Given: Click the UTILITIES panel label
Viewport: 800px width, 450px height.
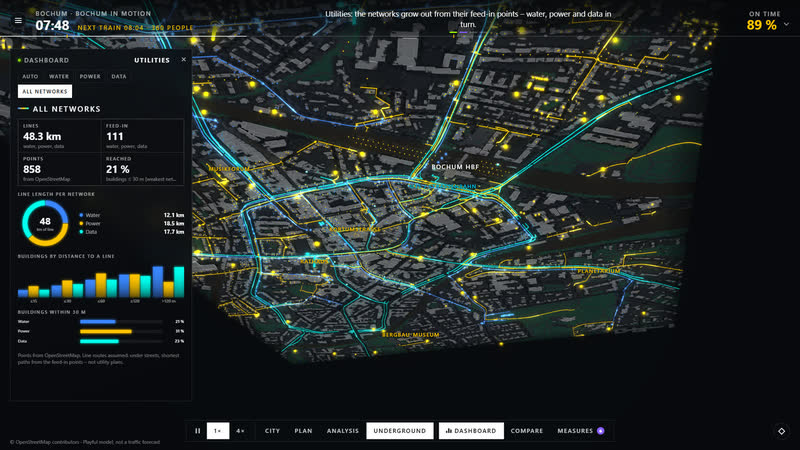Looking at the screenshot, I should coord(152,60).
